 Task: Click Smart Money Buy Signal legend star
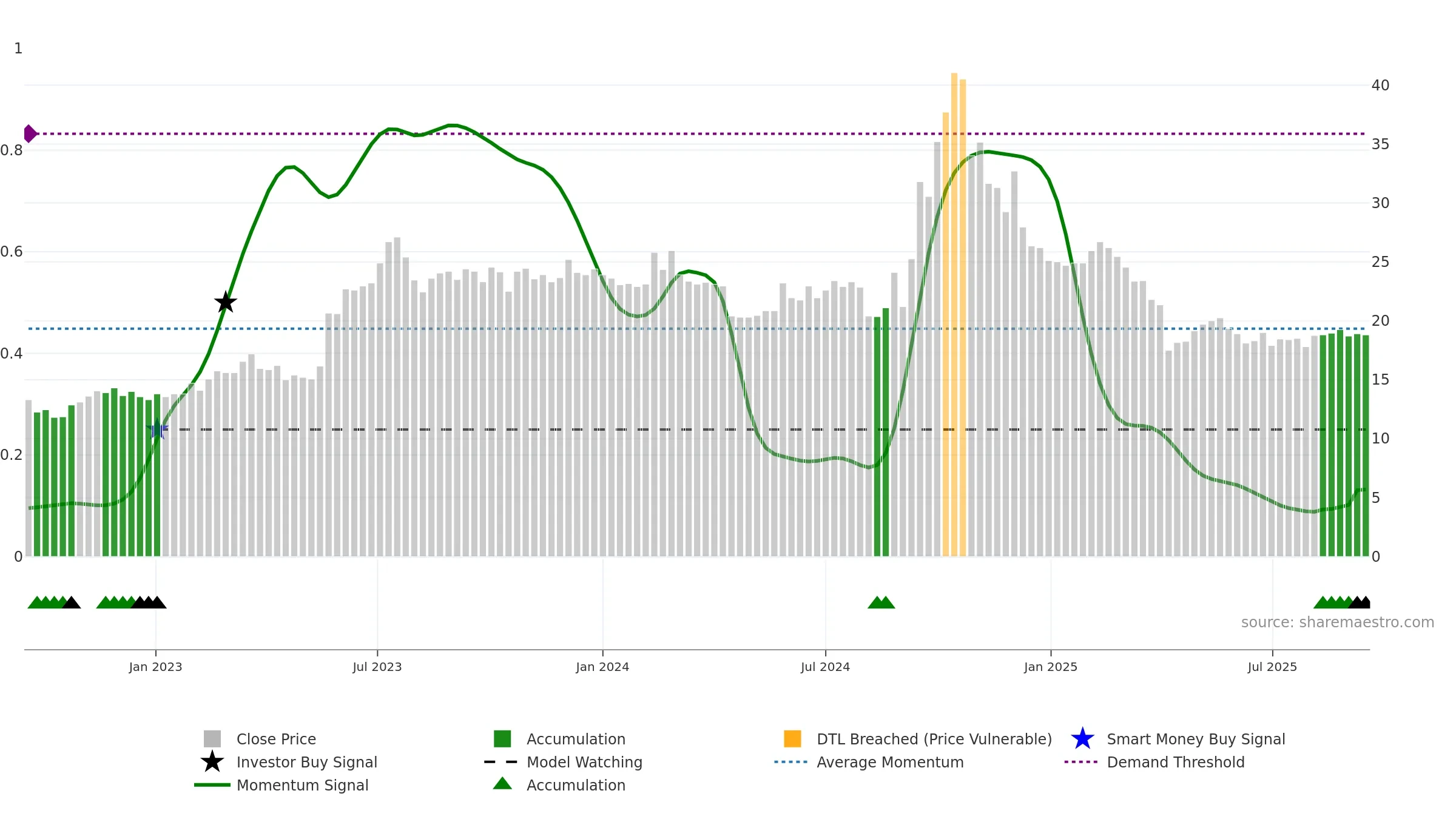pyautogui.click(x=1082, y=739)
